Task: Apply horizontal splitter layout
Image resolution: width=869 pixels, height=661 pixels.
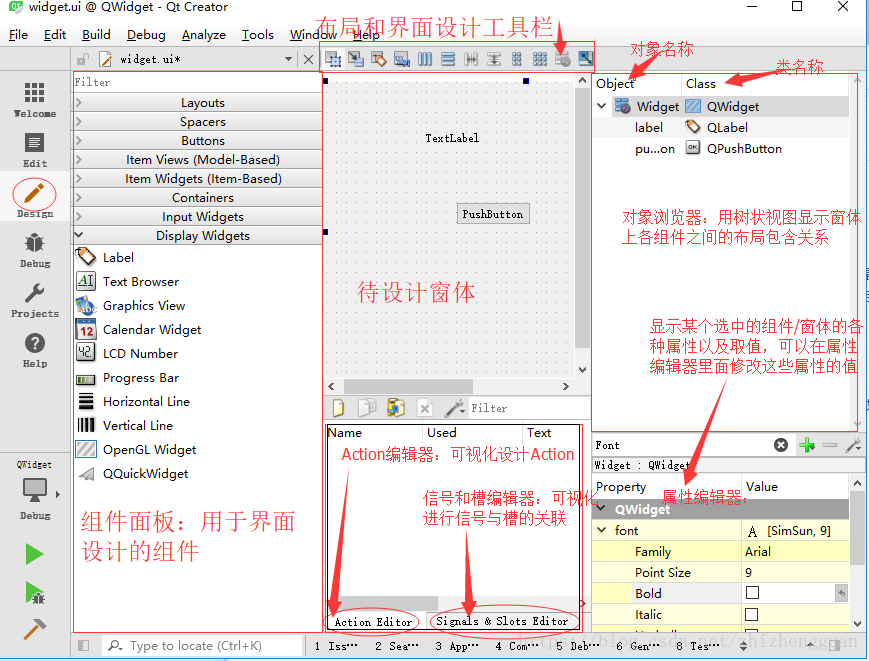Action: [471, 59]
